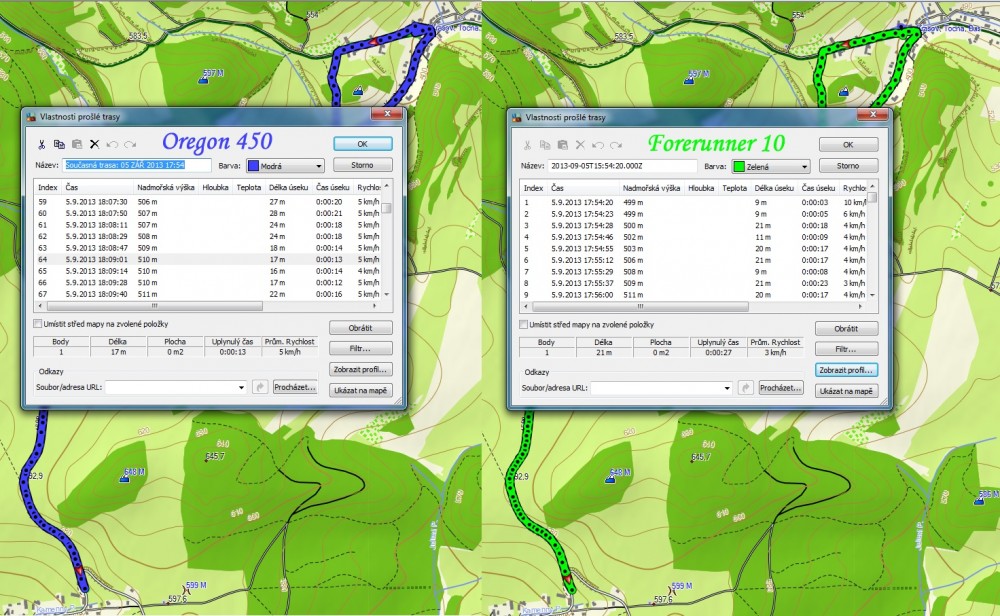Click the Undo arrow in Oregon 450 dialog
The height and width of the screenshot is (616, 1000).
pos(113,144)
